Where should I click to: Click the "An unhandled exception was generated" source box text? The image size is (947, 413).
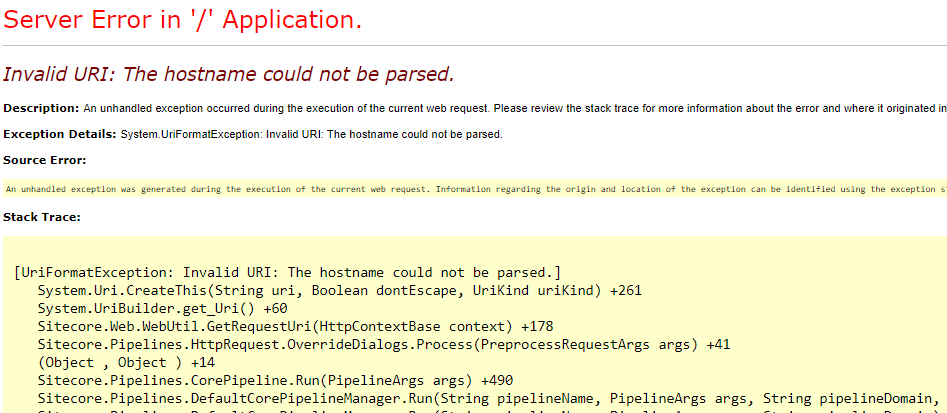point(475,189)
